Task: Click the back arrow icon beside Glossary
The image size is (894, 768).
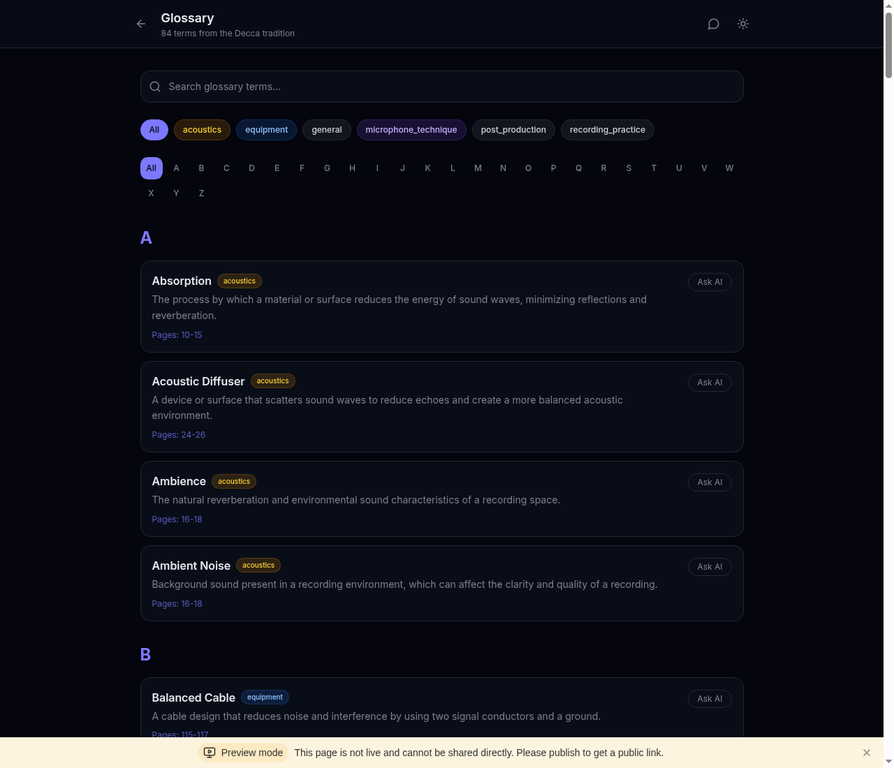Action: [x=141, y=24]
